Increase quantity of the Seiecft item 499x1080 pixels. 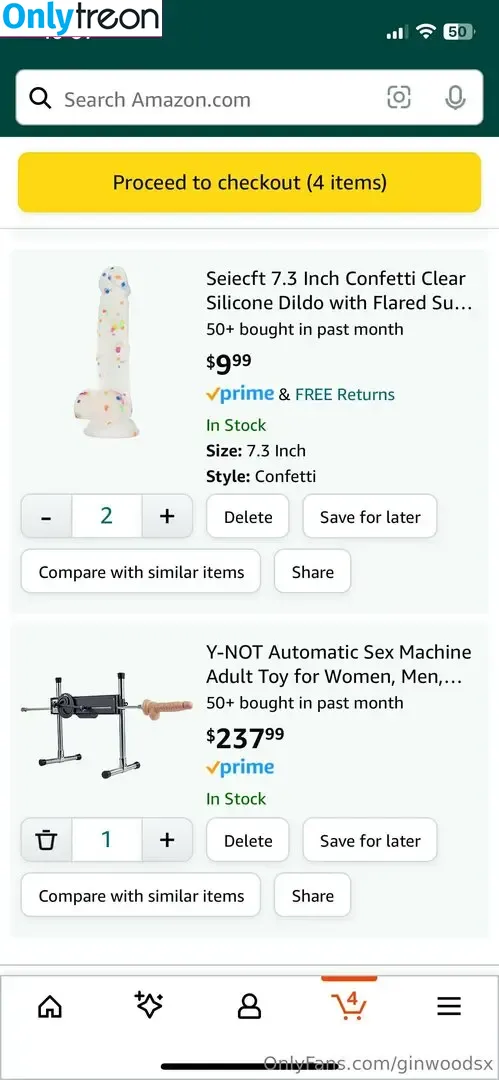click(167, 516)
